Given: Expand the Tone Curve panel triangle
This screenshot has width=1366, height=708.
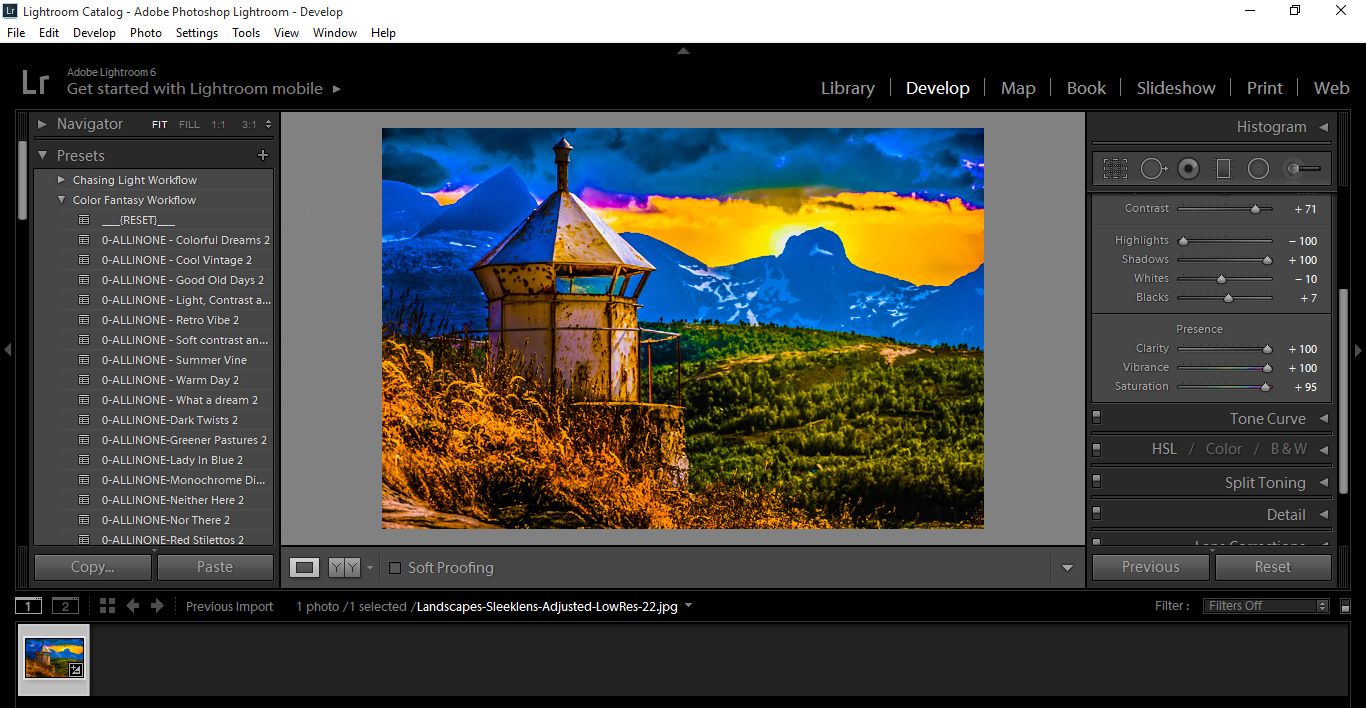Looking at the screenshot, I should [x=1323, y=418].
